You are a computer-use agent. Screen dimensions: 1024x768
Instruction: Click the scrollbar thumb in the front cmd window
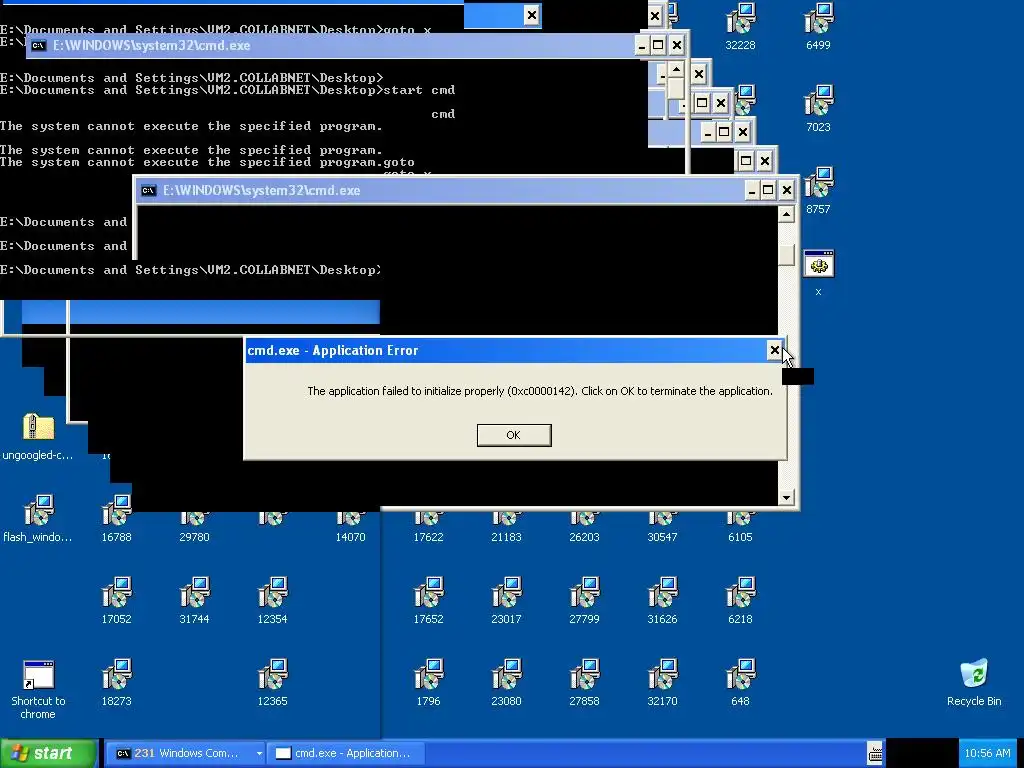(786, 255)
